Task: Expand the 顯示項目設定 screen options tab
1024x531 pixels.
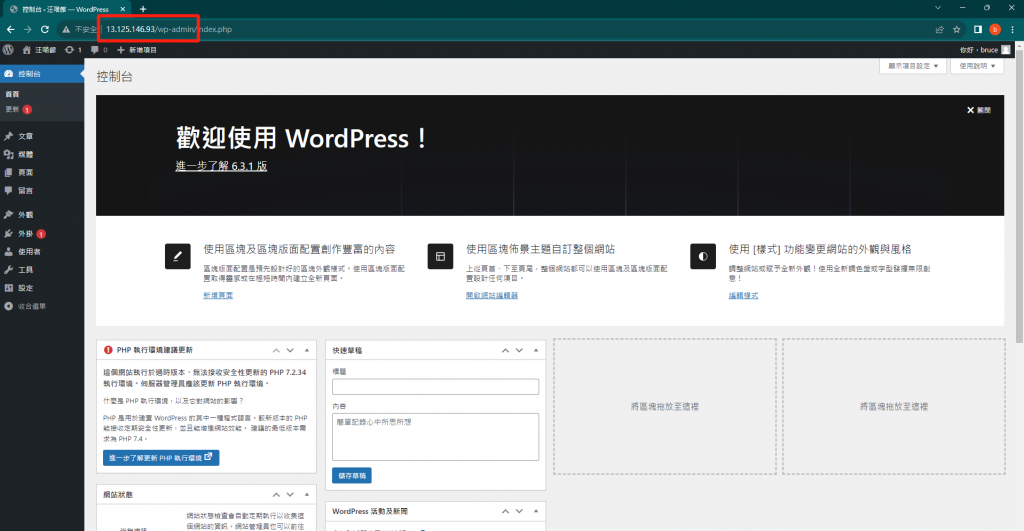Action: coord(913,66)
